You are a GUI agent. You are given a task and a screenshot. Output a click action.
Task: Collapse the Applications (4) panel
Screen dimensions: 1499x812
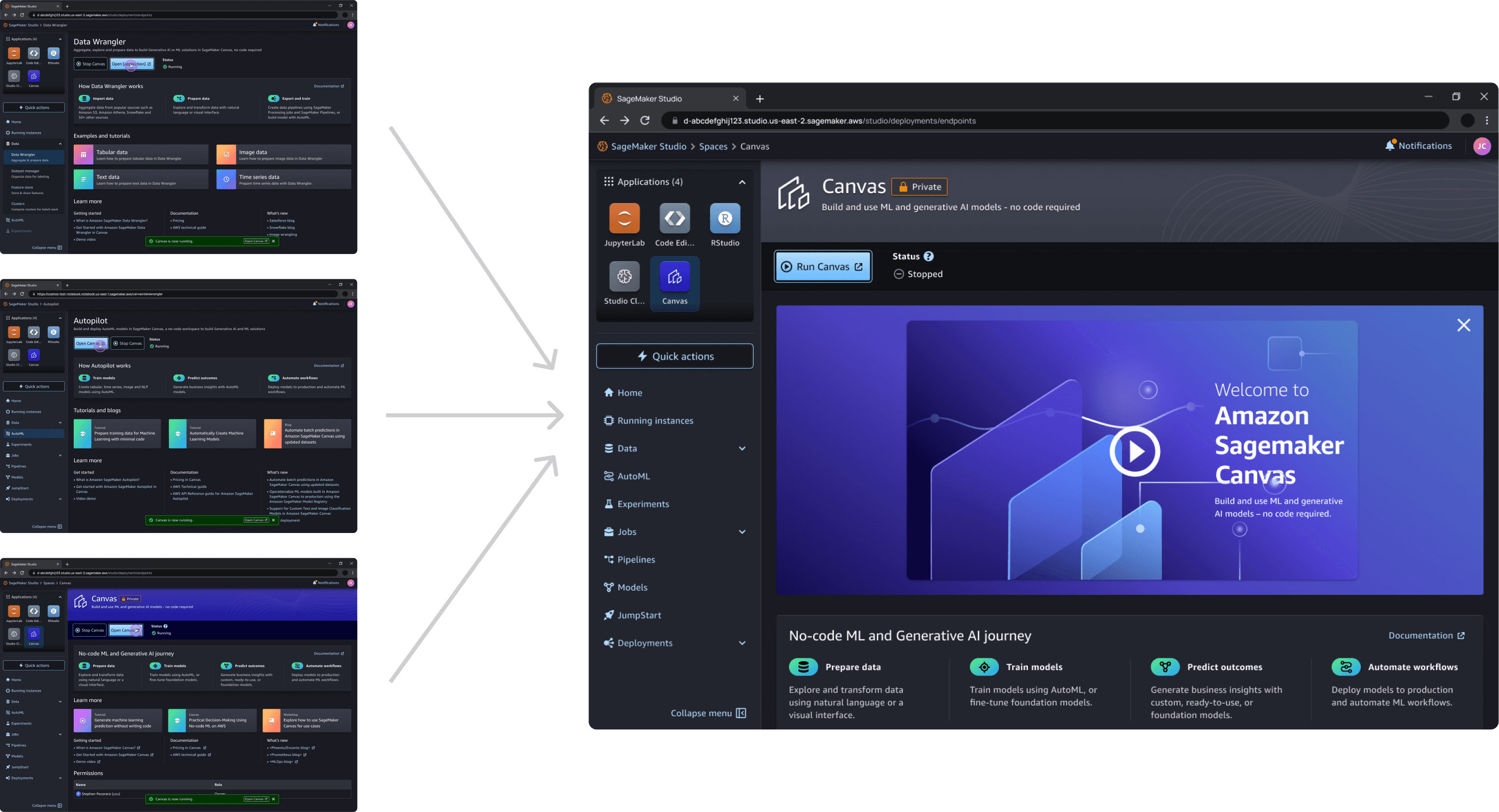742,182
